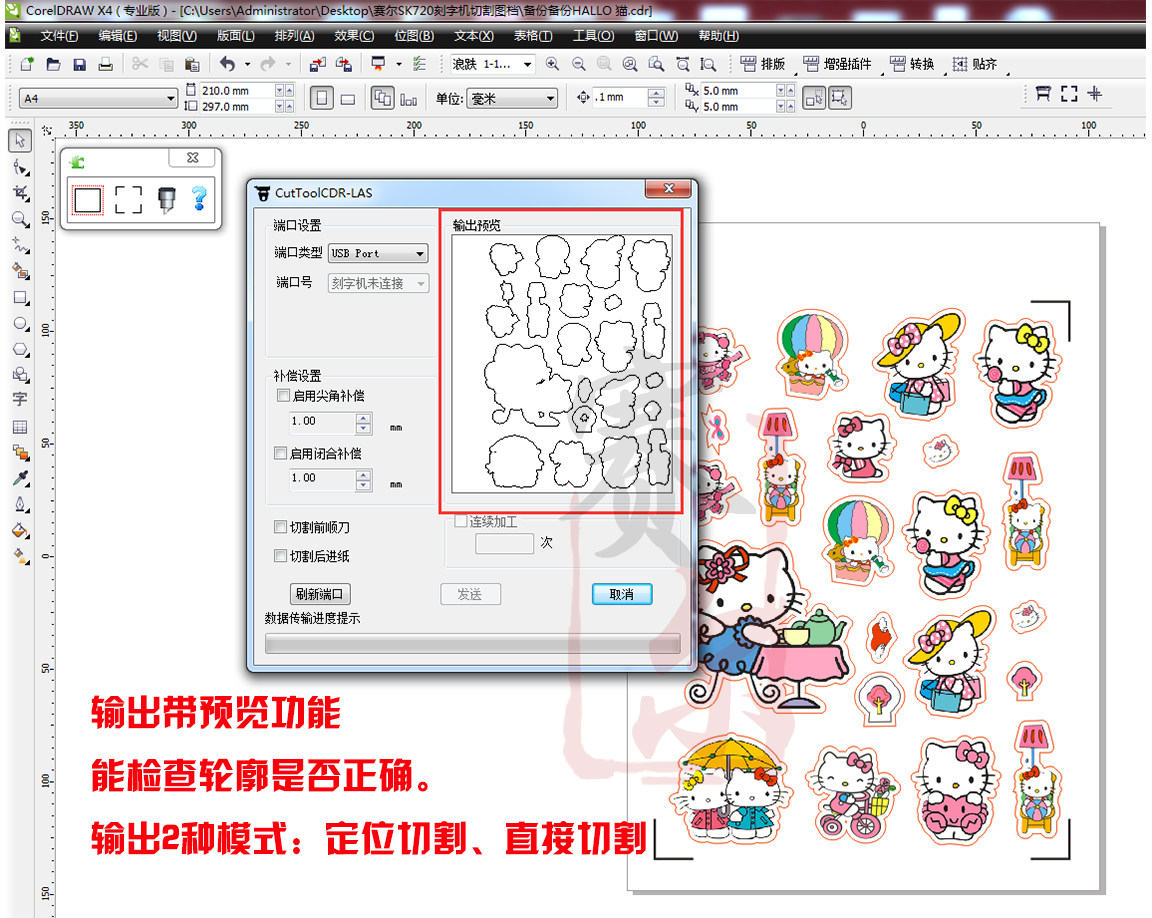Open the 单位 毫米 units dropdown
The width and height of the screenshot is (1152, 918).
click(512, 98)
